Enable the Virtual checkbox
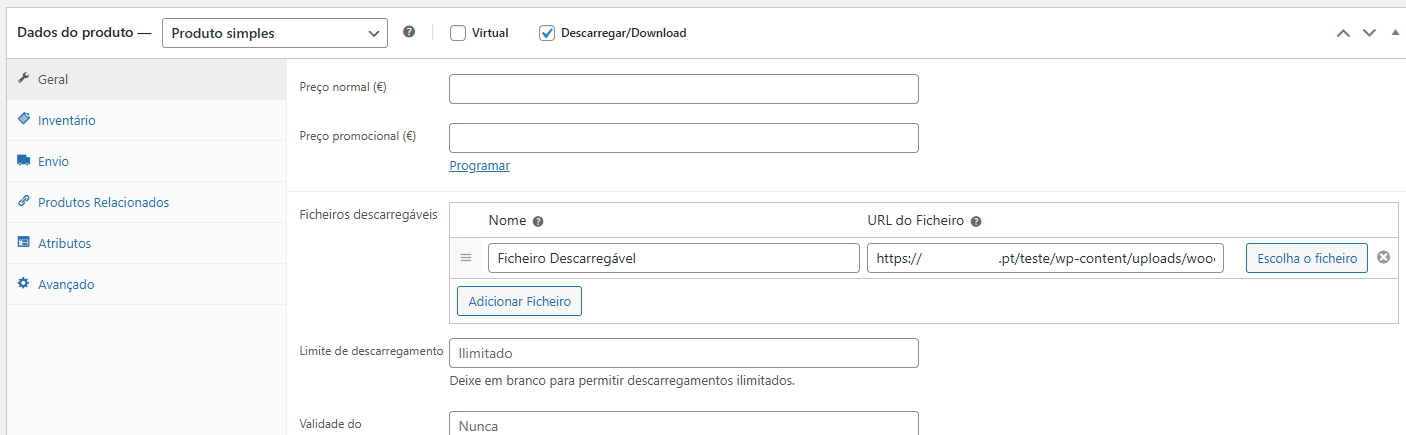Viewport: 1406px width, 435px height. [x=458, y=33]
